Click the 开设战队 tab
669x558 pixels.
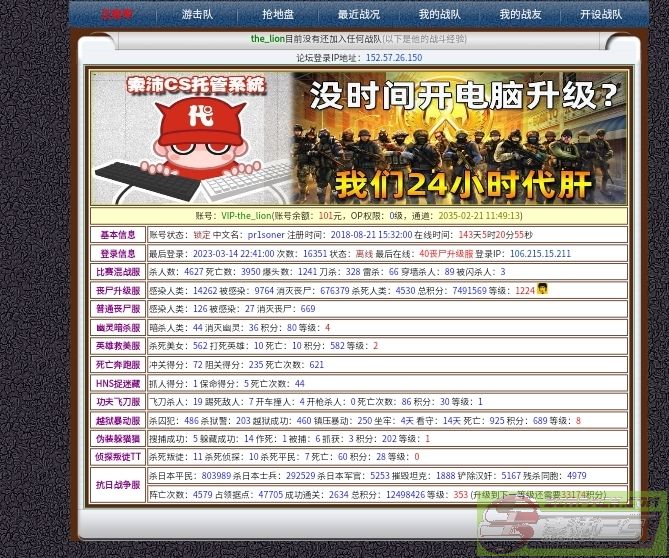click(x=600, y=15)
